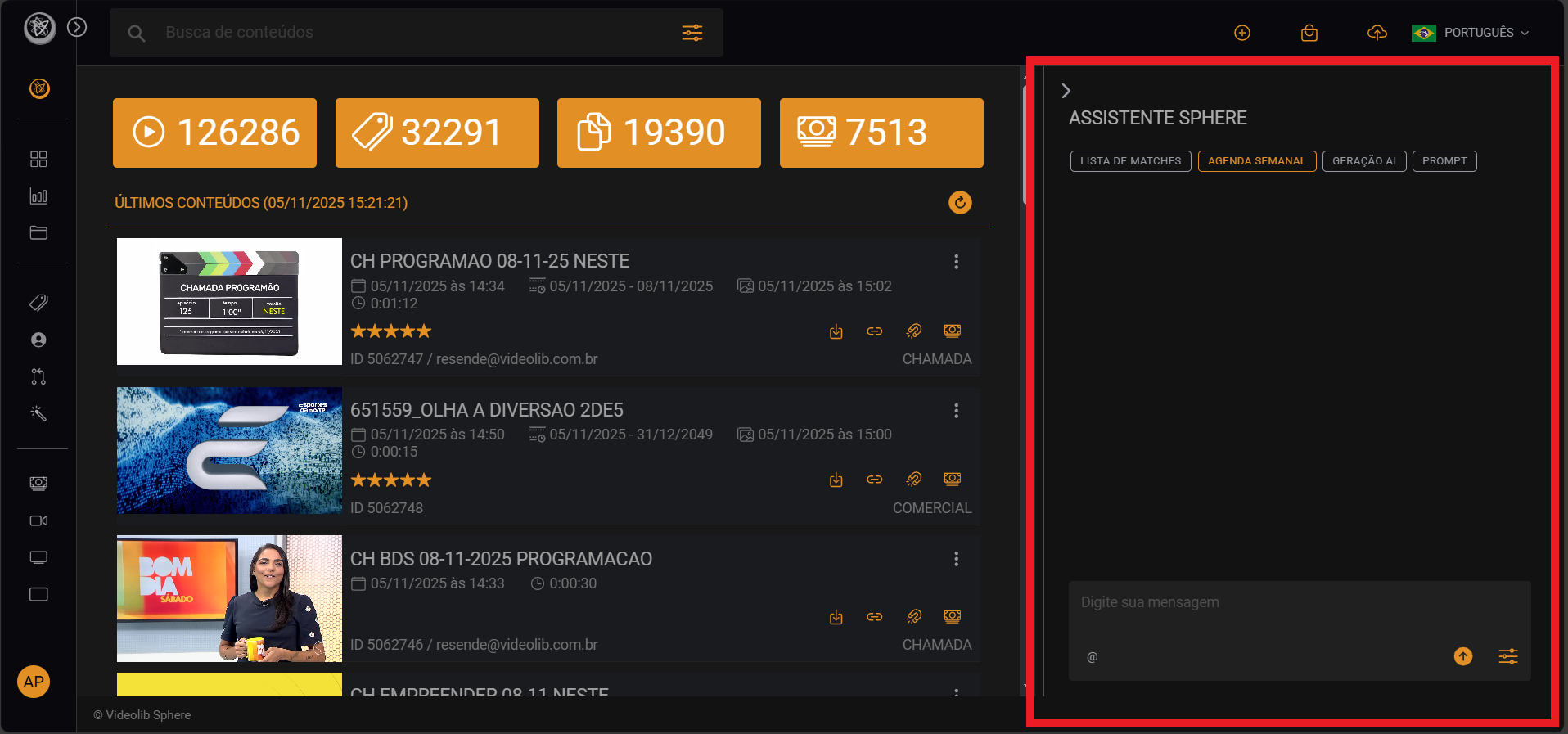Copy link of CH PROGRAMAO content
The width and height of the screenshot is (1568, 734).
(x=875, y=331)
